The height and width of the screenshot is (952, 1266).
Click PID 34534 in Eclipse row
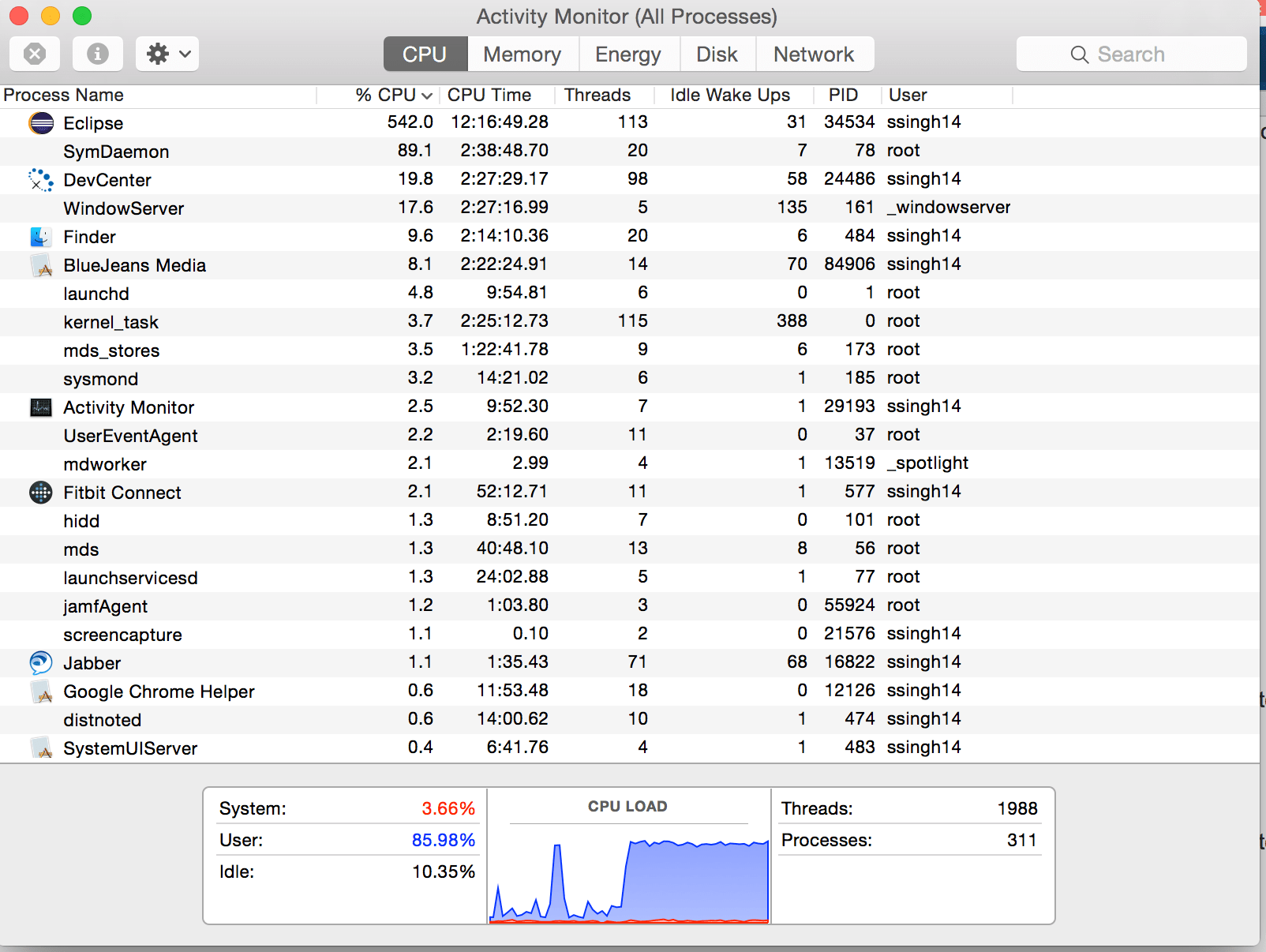[x=849, y=122]
